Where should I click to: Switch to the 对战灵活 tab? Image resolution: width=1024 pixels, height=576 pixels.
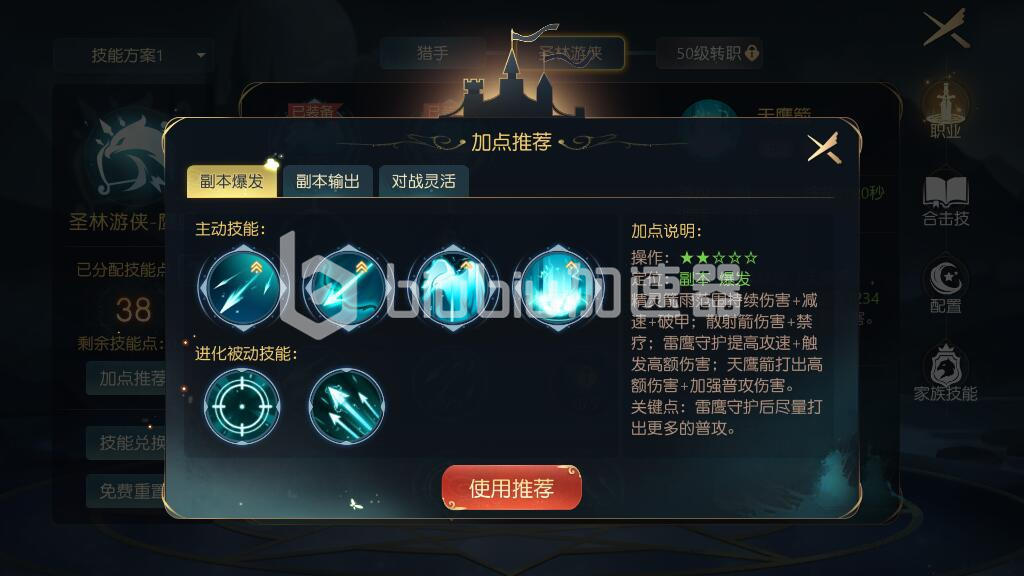point(423,181)
